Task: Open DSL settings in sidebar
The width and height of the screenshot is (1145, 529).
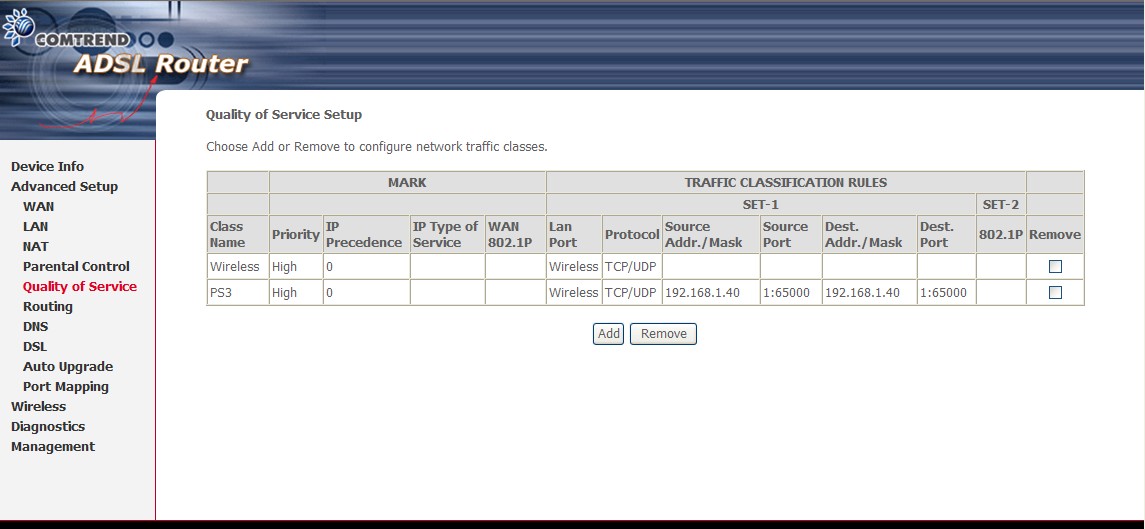Action: pos(34,347)
